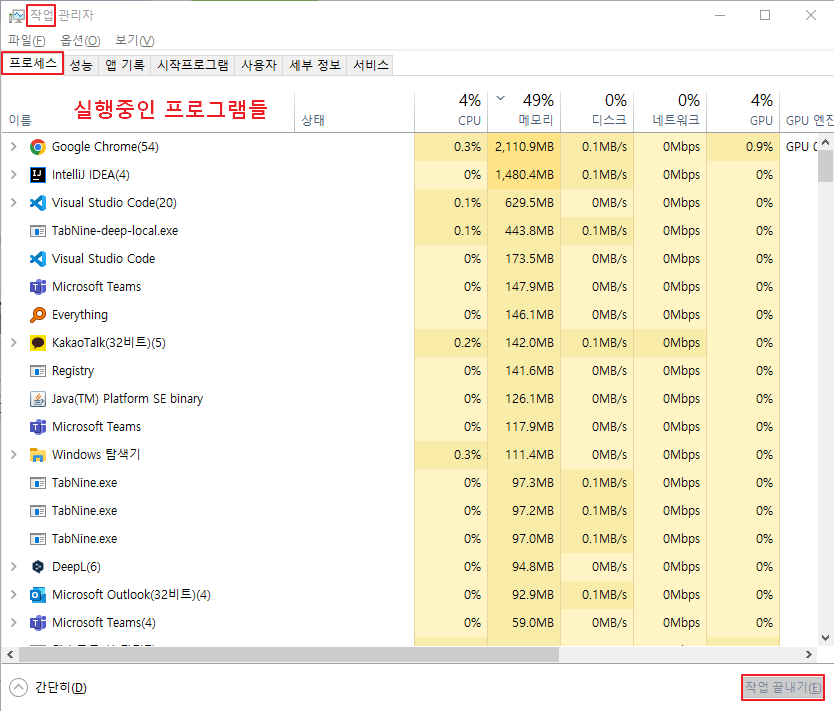
Task: Switch to the 세부 정보 tab
Action: tap(315, 65)
